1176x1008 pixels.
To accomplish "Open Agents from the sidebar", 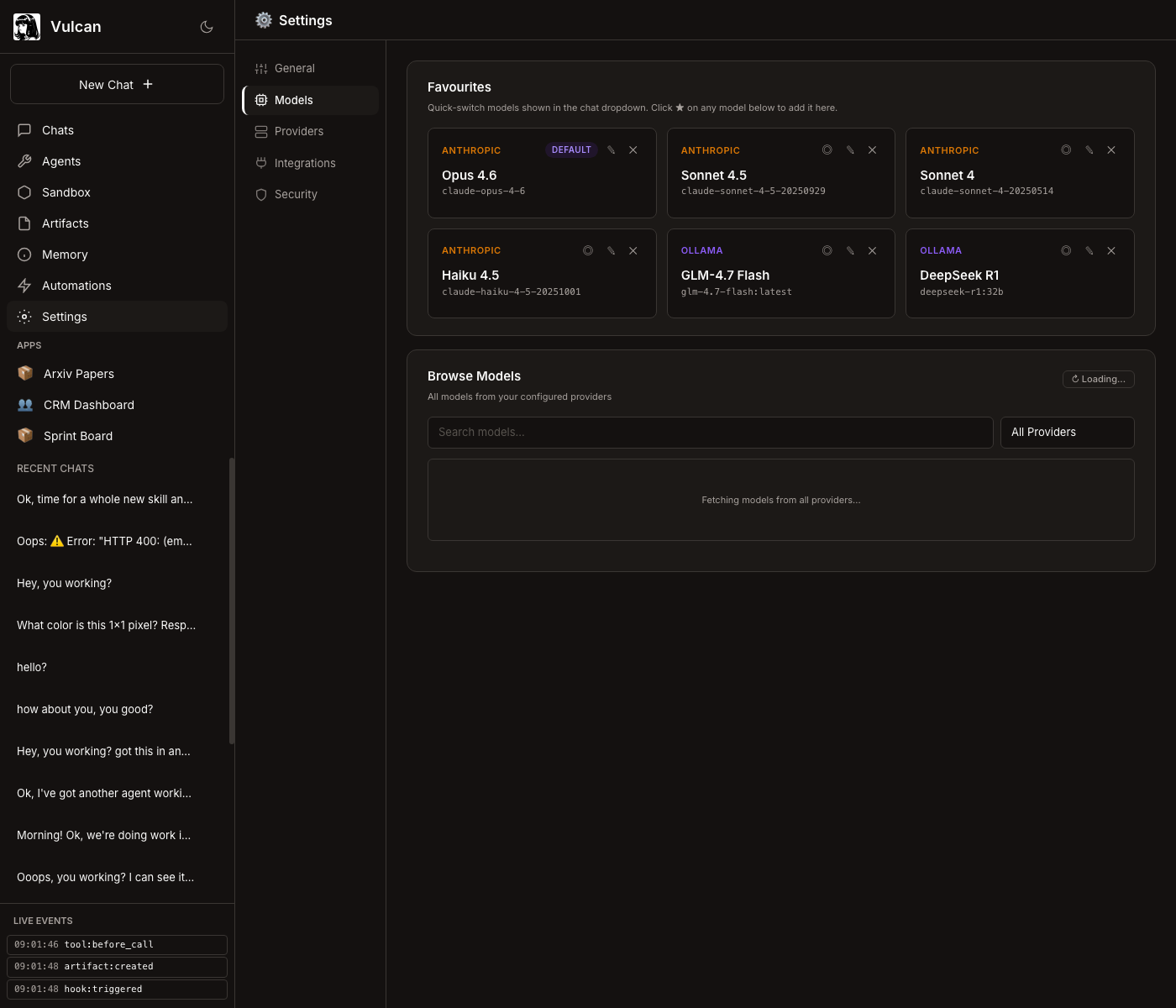I will (61, 162).
